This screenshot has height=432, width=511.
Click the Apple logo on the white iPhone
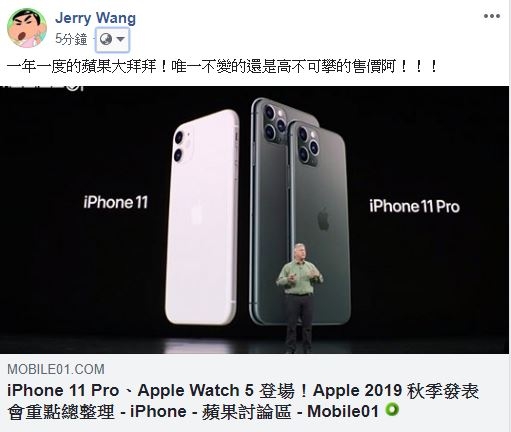pos(195,215)
